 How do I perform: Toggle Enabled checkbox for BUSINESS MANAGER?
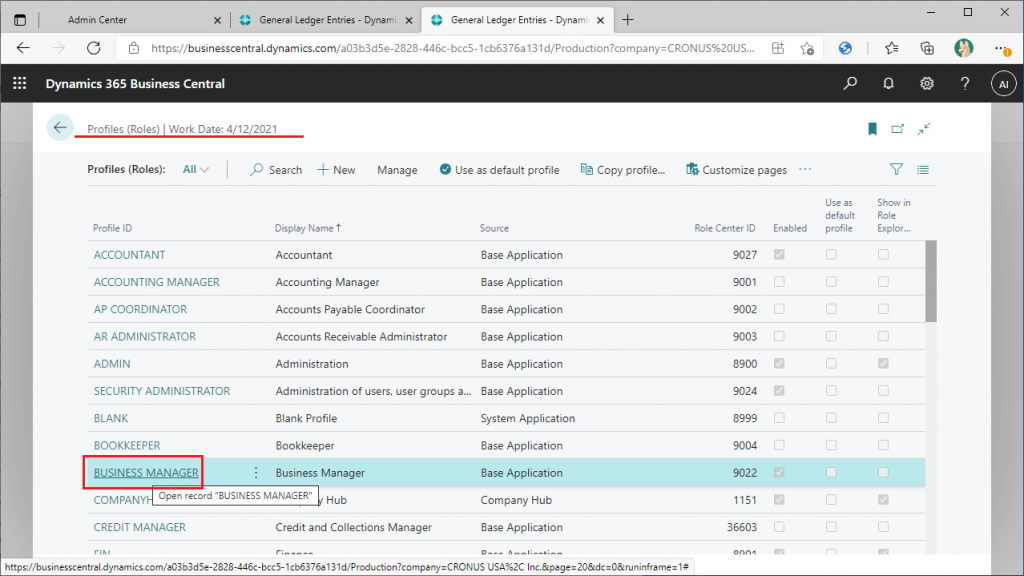779,472
